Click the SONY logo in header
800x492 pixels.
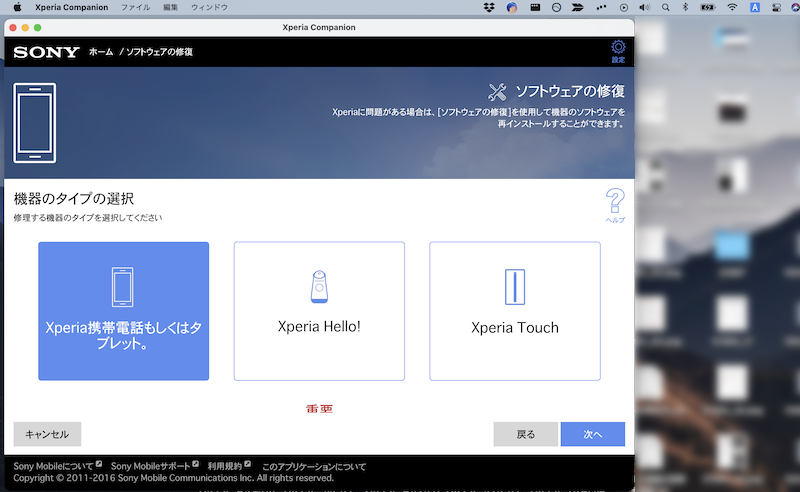46,51
